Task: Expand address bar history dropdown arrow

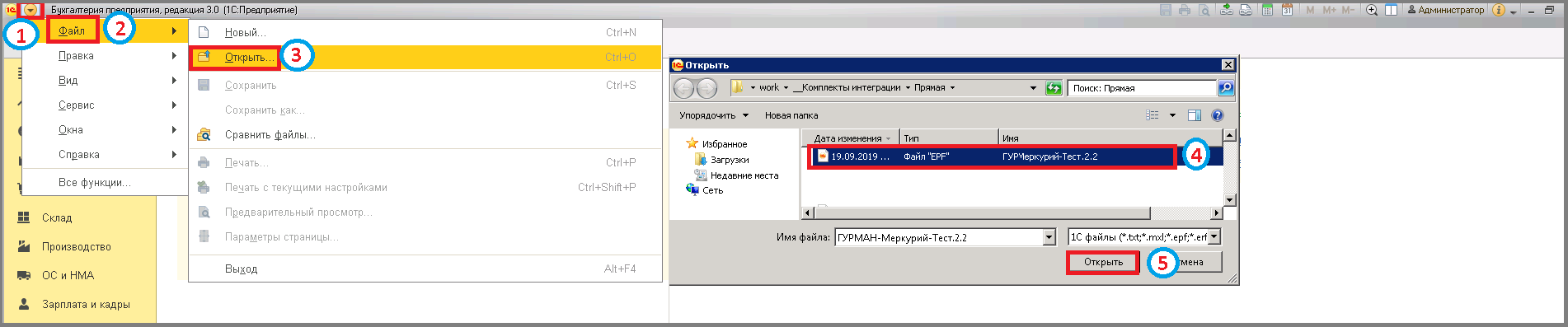Action: coord(1033,88)
